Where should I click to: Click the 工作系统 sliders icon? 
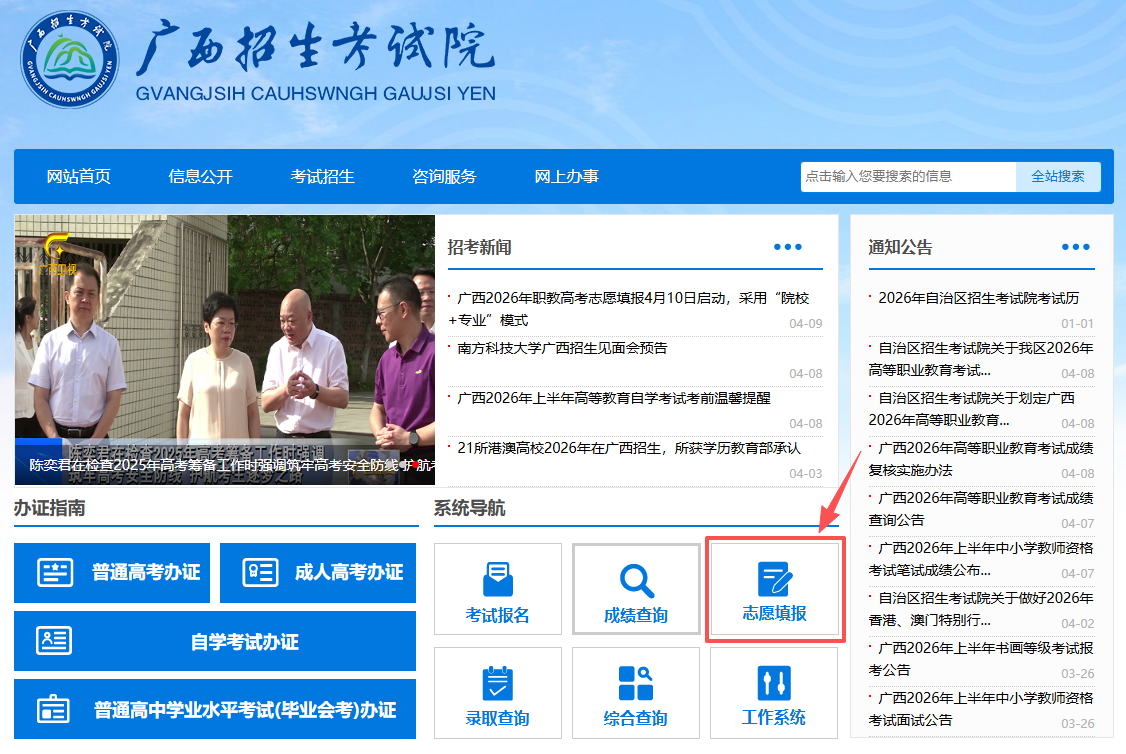[x=774, y=684]
